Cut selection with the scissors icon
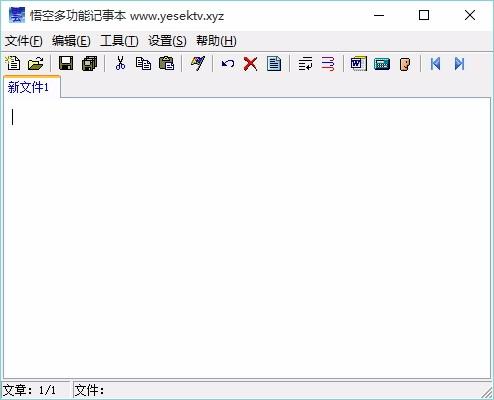Viewport: 494px width, 400px height. [120, 63]
